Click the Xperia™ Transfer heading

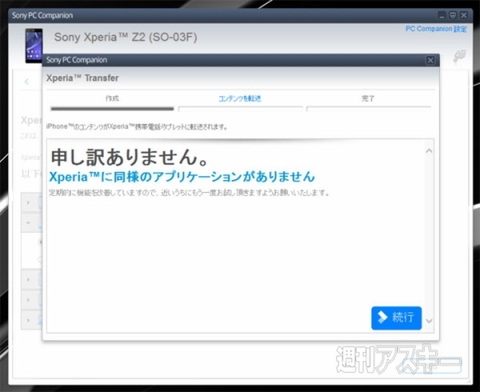click(82, 78)
